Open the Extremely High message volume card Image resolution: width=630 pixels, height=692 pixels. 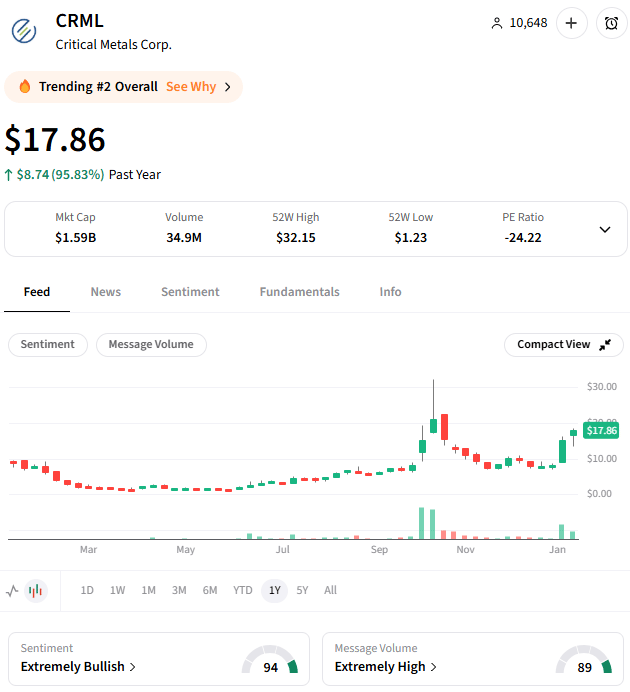[x=472, y=659]
